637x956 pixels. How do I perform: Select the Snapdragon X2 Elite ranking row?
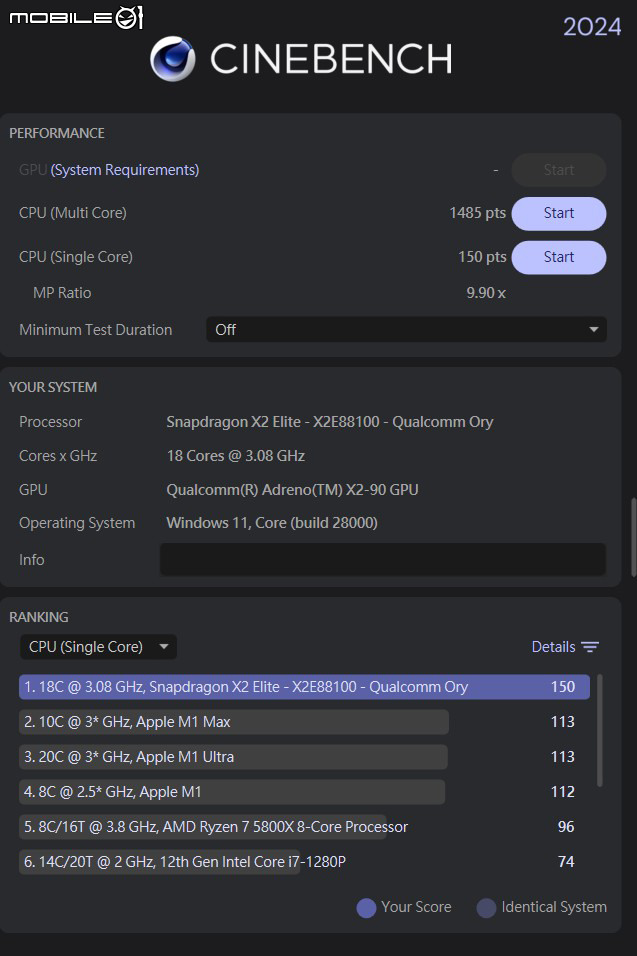point(304,687)
